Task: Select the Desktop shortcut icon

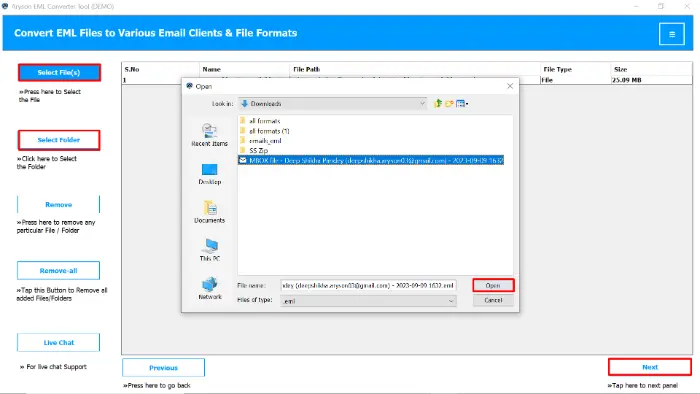Action: tap(209, 170)
